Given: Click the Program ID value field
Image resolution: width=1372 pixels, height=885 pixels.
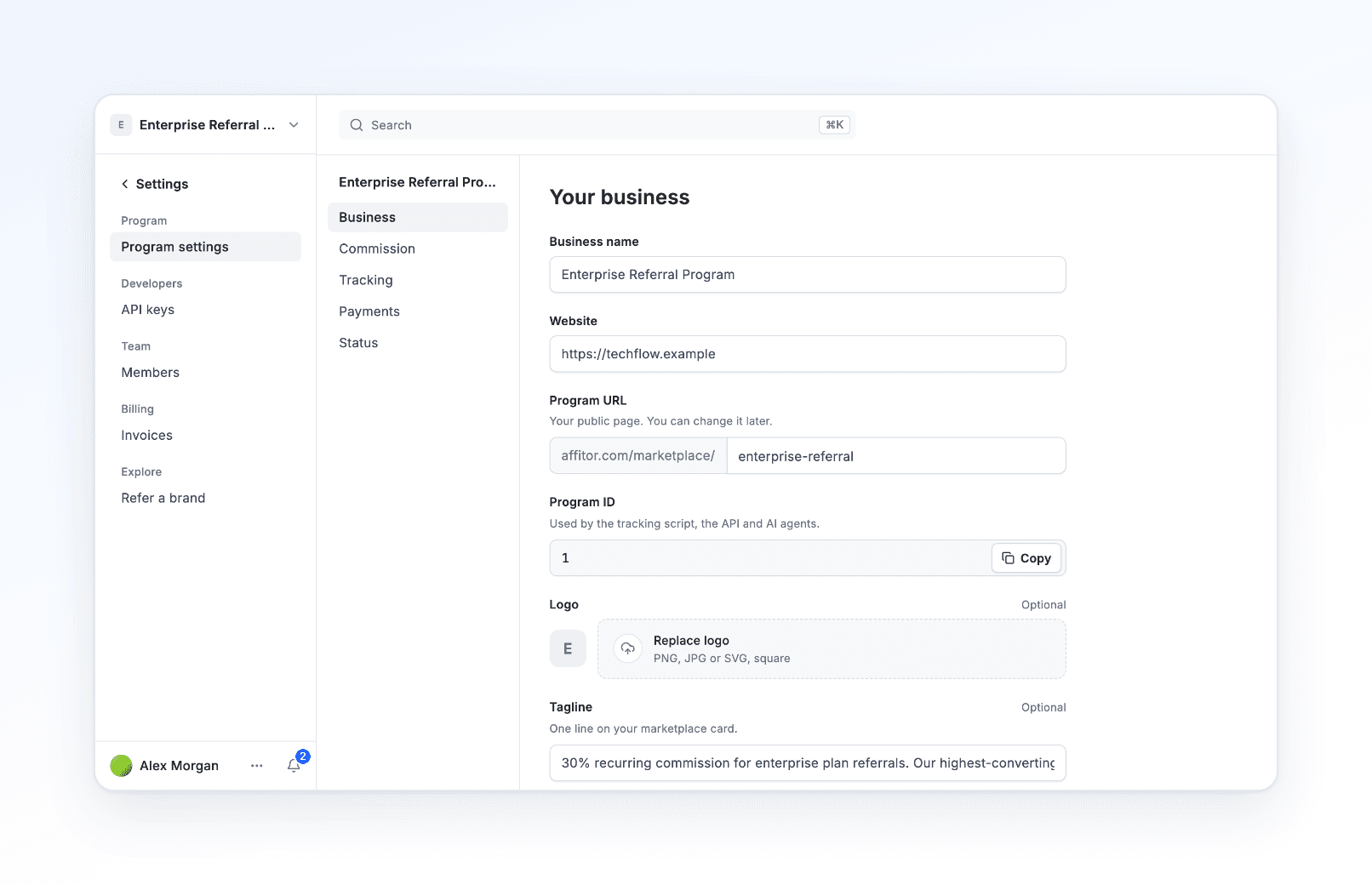Looking at the screenshot, I should [770, 558].
